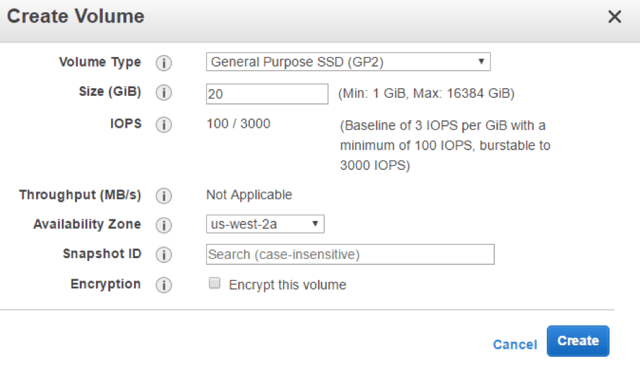The width and height of the screenshot is (640, 371).
Task: Click the Availability Zone dropdown arrow
Action: (315, 224)
